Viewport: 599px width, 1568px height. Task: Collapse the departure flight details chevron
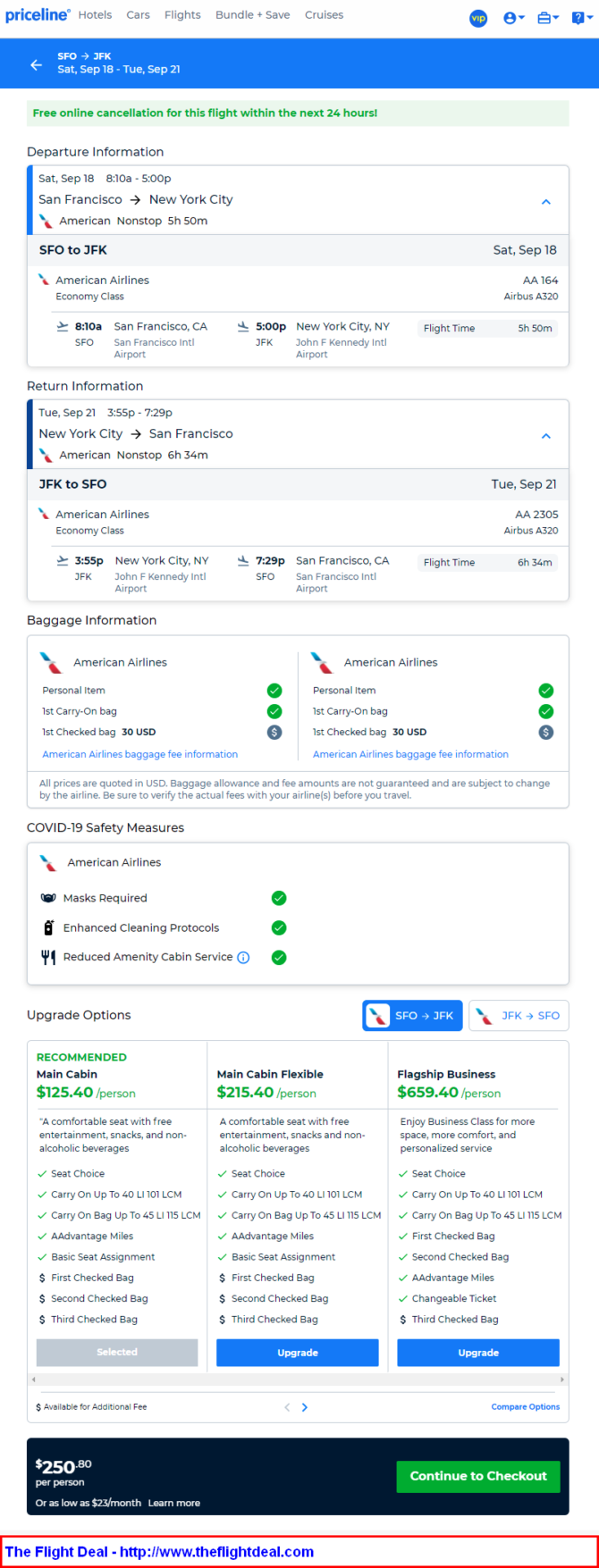point(546,202)
